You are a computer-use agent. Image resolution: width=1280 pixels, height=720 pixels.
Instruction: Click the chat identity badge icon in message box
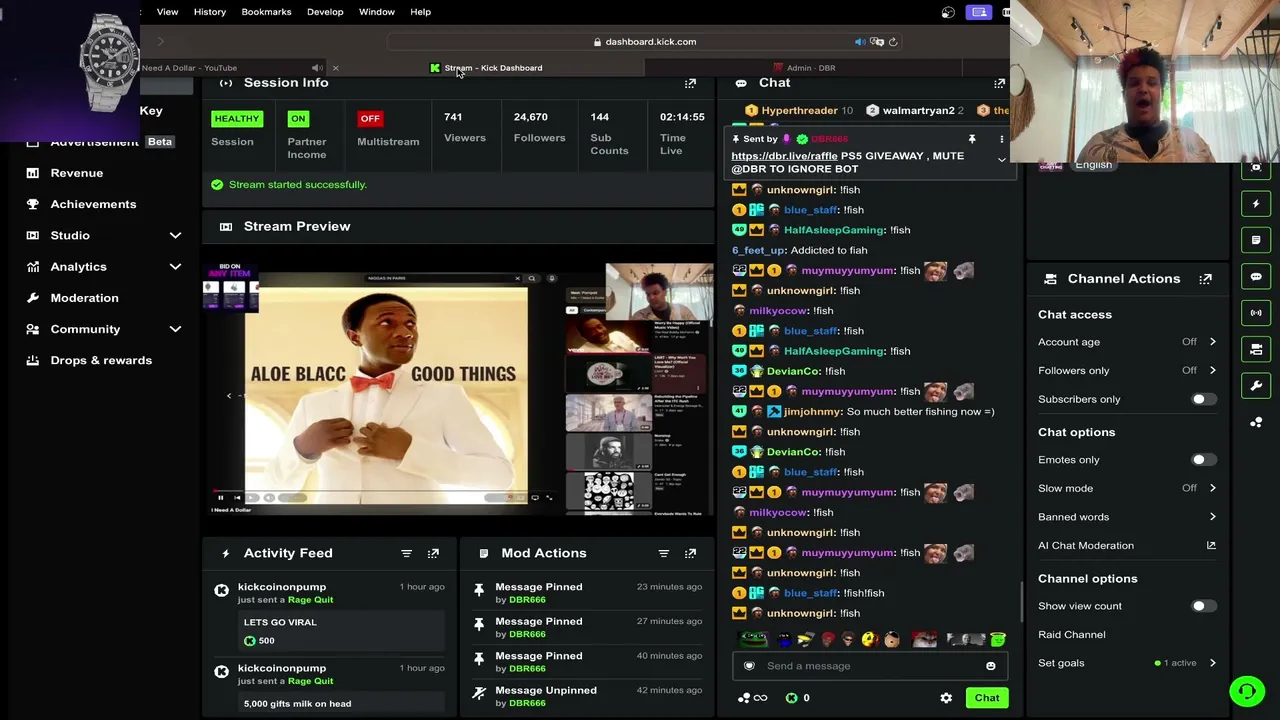pyautogui.click(x=749, y=666)
